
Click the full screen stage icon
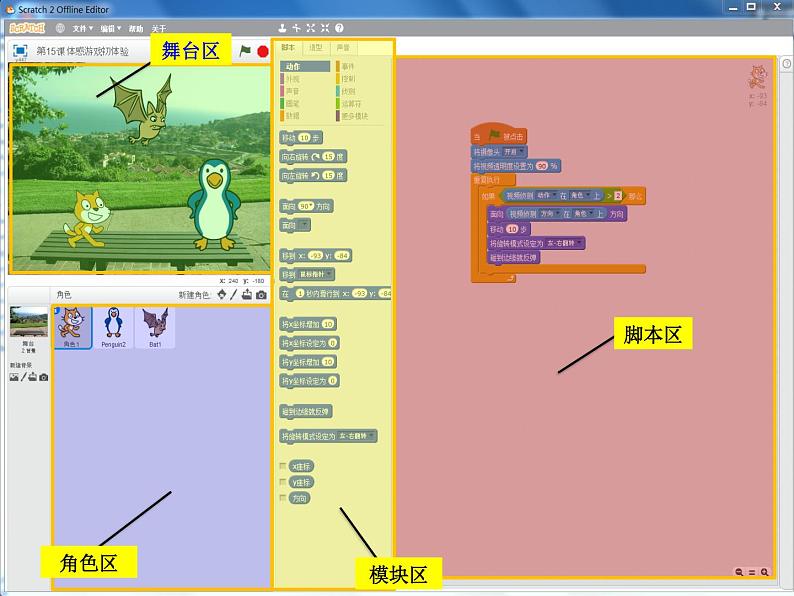click(20, 51)
